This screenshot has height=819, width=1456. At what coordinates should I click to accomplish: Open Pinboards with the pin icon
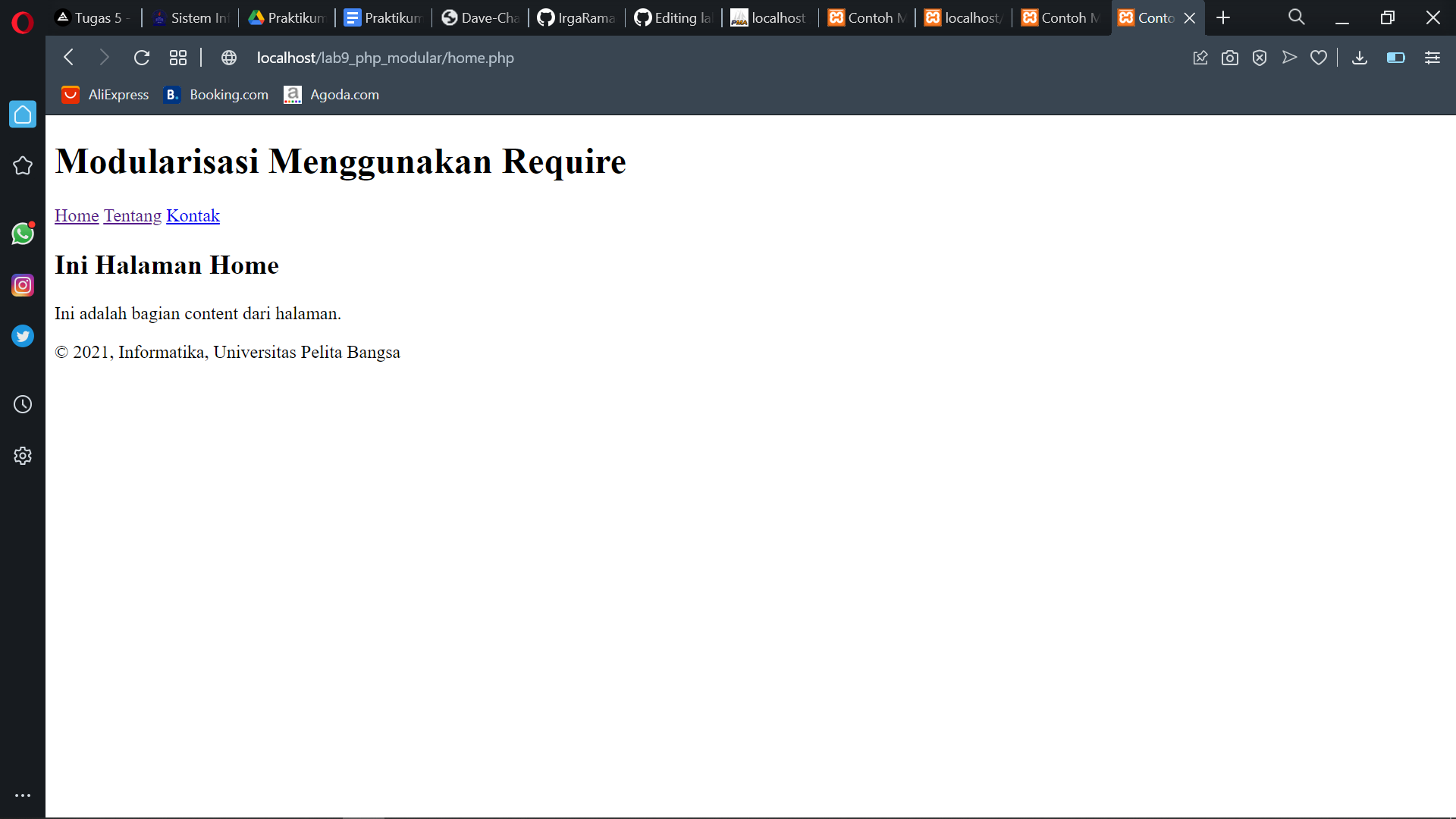[1200, 57]
